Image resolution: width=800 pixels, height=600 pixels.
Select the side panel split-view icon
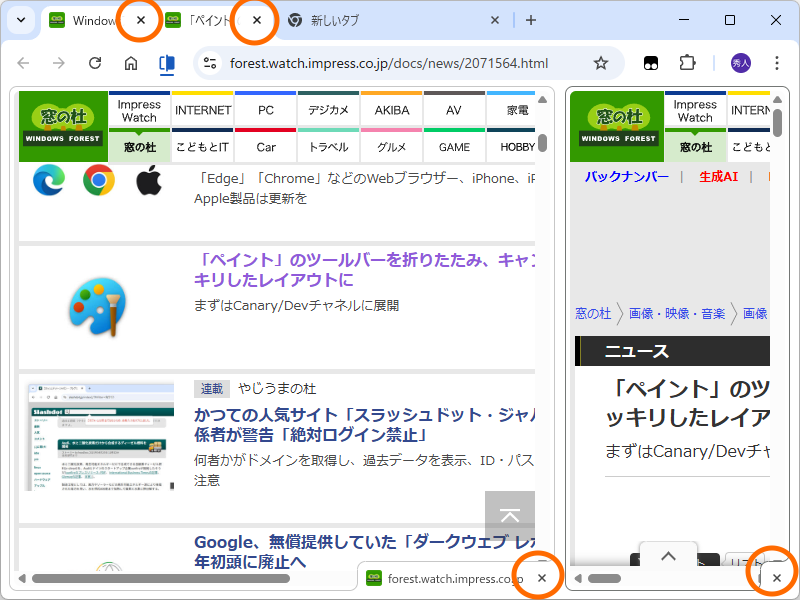coord(166,62)
